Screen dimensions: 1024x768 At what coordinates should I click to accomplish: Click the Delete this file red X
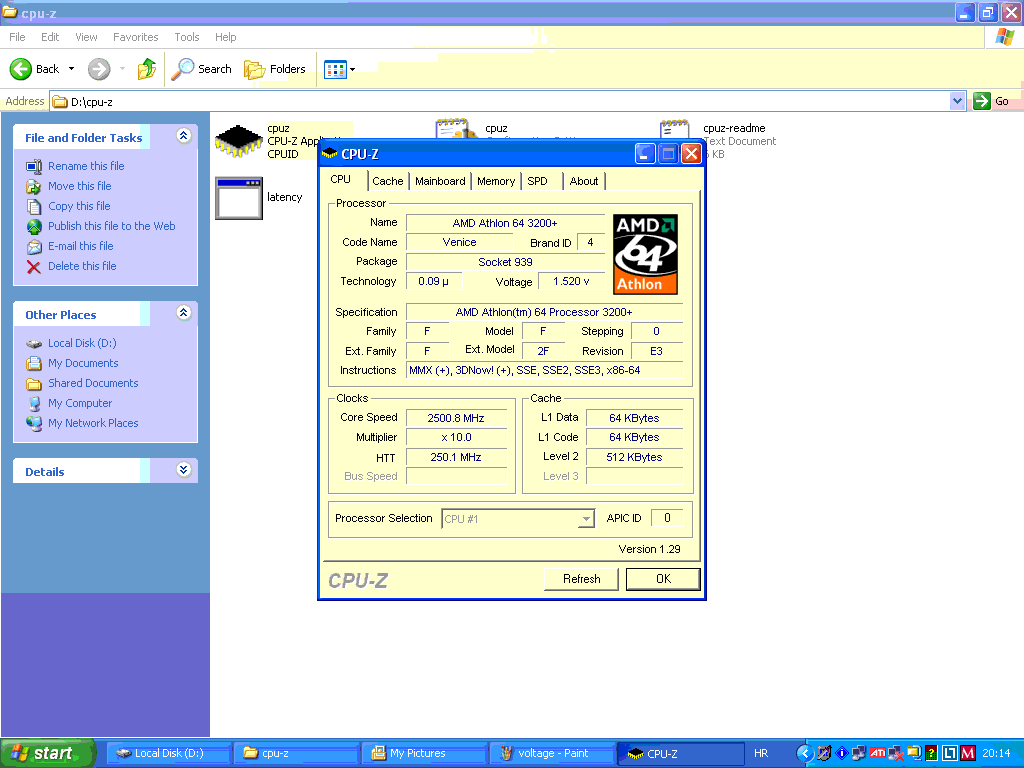pyautogui.click(x=34, y=266)
